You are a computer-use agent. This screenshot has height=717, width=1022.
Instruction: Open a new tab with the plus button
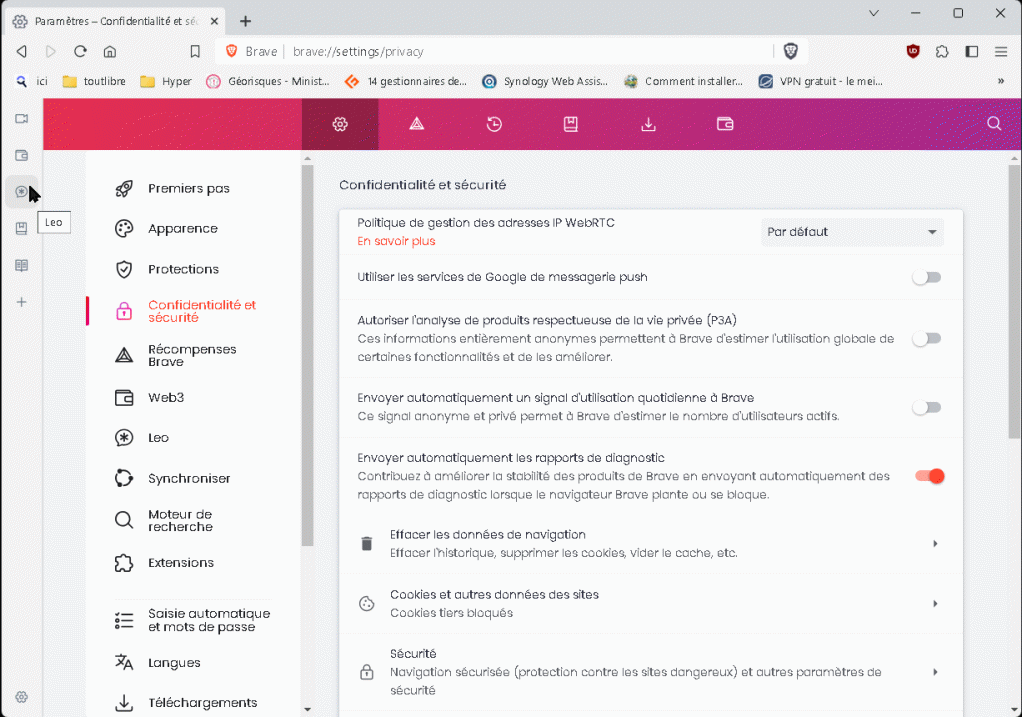click(245, 22)
